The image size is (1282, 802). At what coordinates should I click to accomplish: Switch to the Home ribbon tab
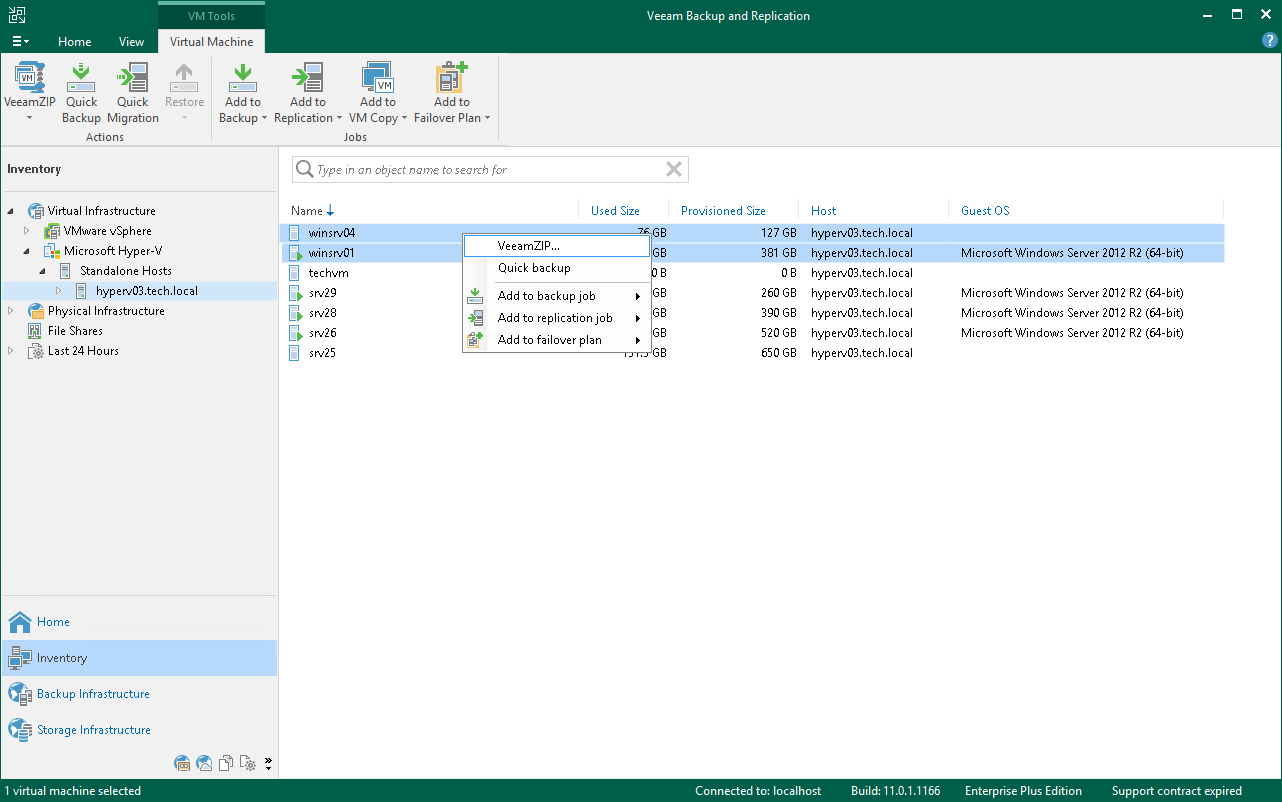point(75,41)
